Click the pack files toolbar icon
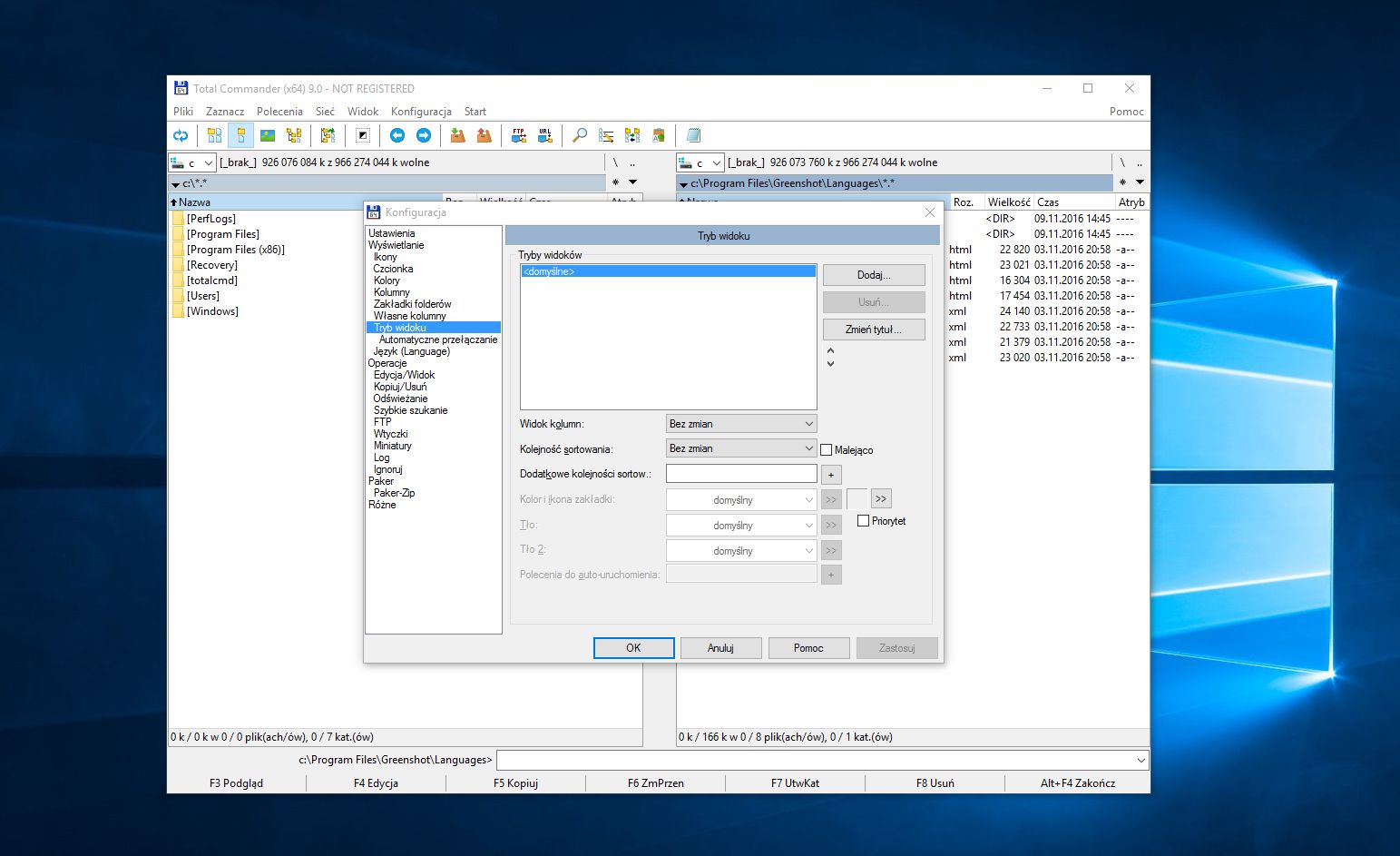Viewport: 1400px width, 856px height. tap(457, 135)
